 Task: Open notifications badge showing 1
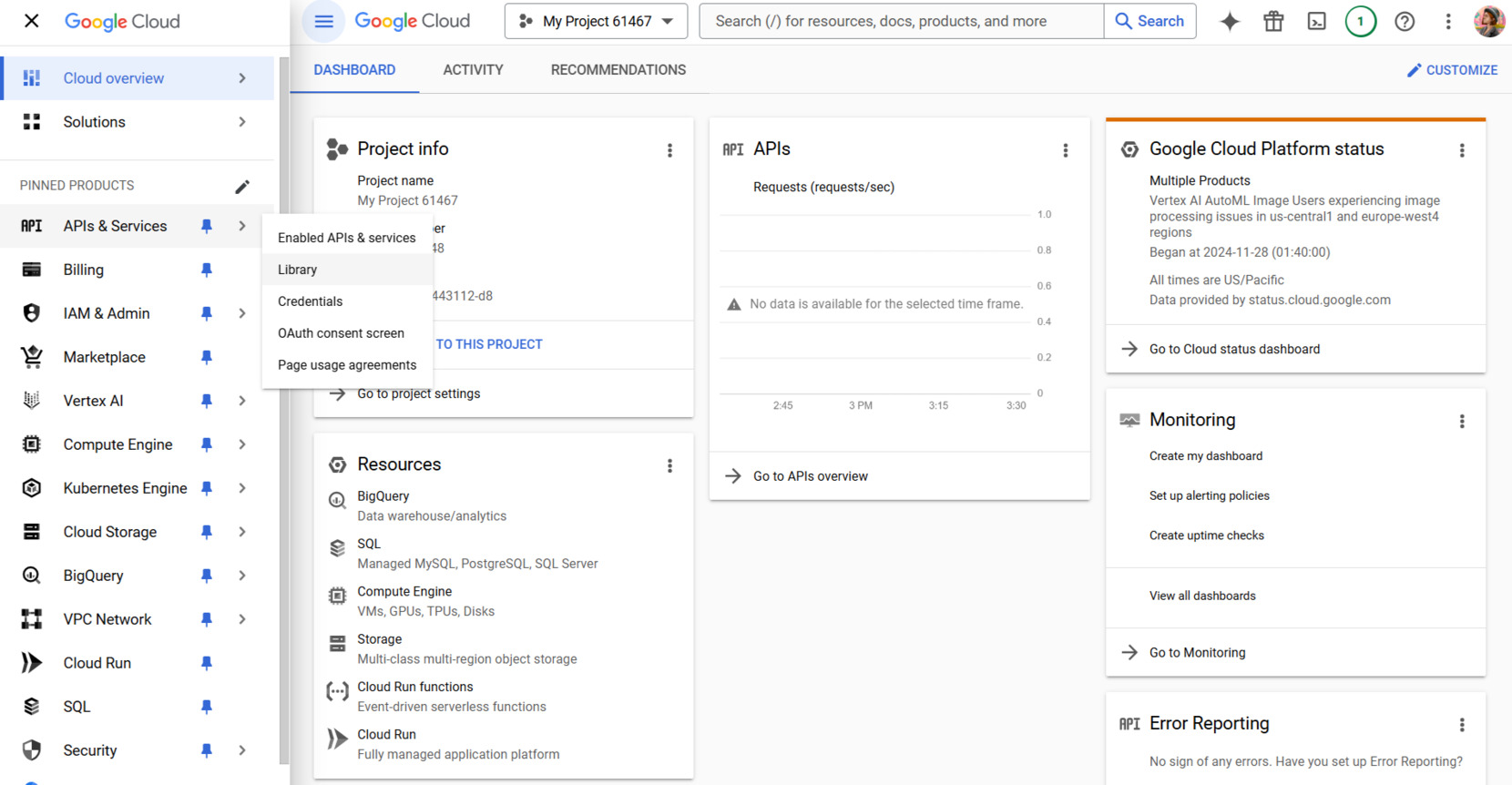click(1361, 21)
